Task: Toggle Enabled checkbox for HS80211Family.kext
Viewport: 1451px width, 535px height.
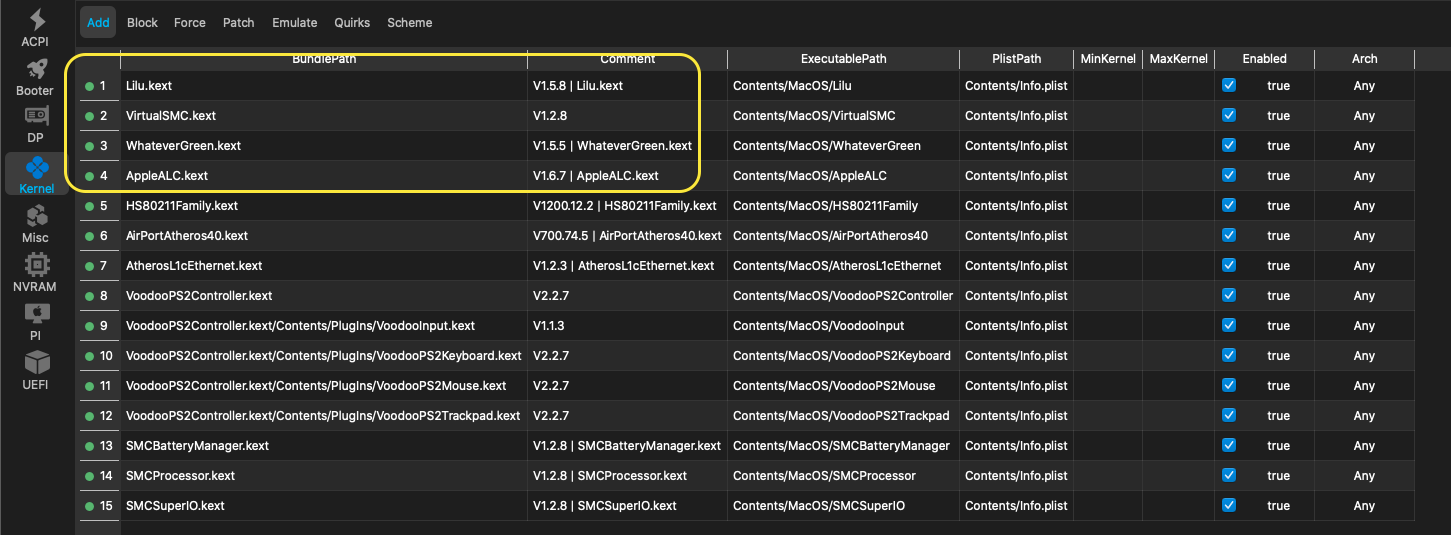Action: click(1229, 205)
